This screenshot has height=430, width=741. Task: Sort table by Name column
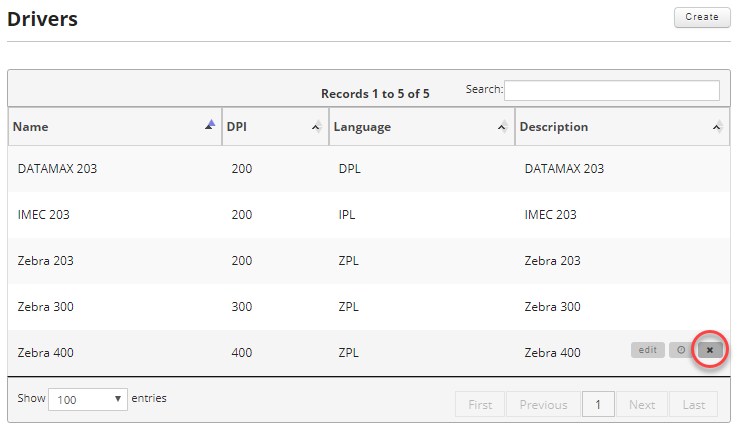[114, 127]
